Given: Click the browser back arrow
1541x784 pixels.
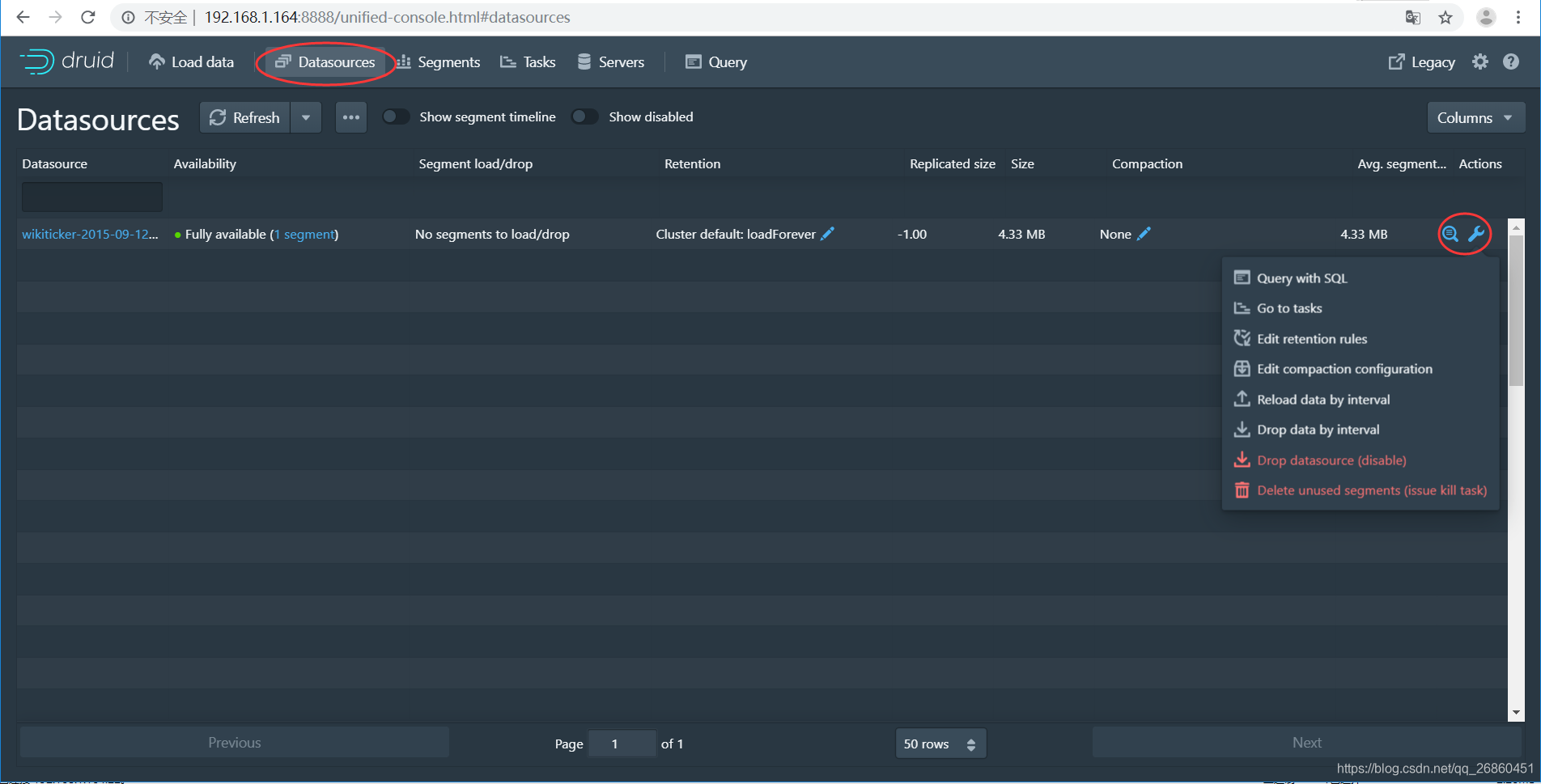Looking at the screenshot, I should [x=23, y=17].
